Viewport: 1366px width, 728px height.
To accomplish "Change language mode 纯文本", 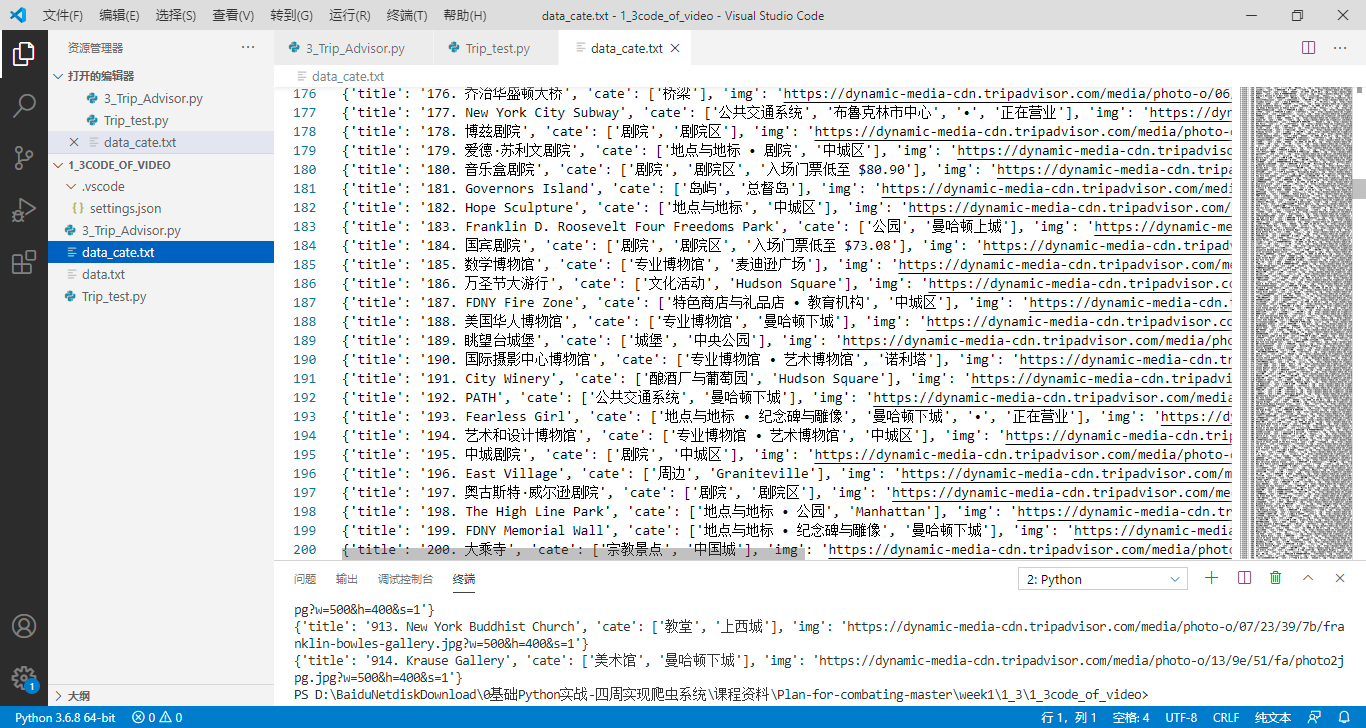I will tap(1273, 718).
